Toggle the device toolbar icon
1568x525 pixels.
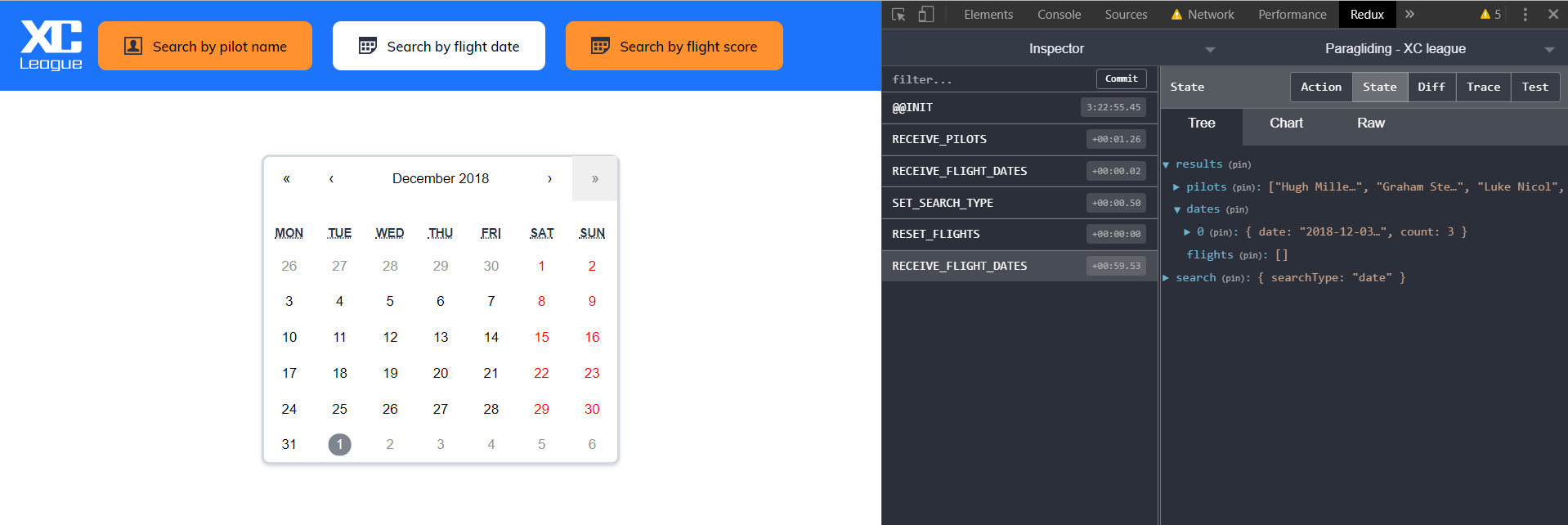[926, 15]
